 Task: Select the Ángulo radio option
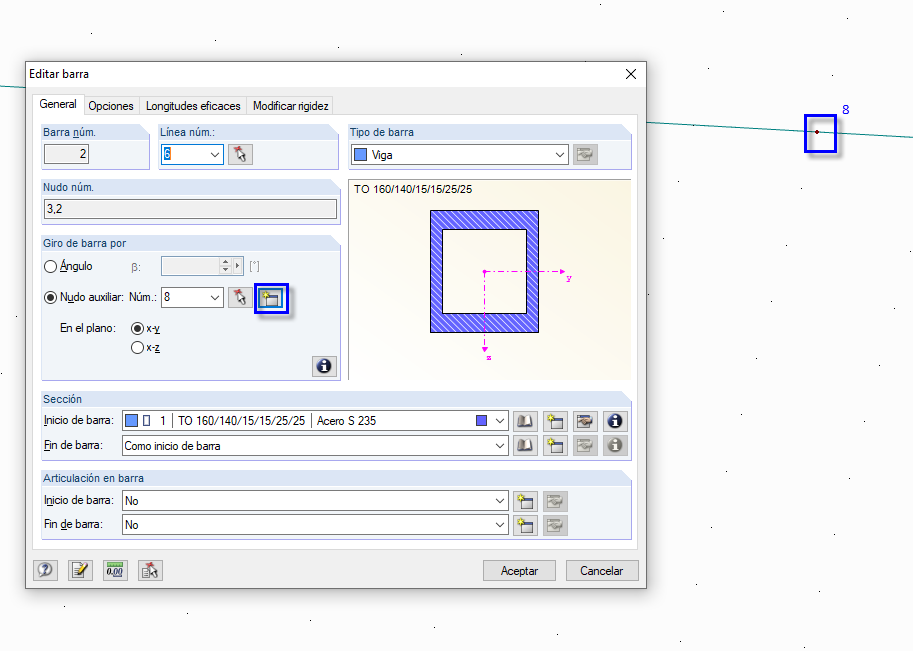point(51,266)
